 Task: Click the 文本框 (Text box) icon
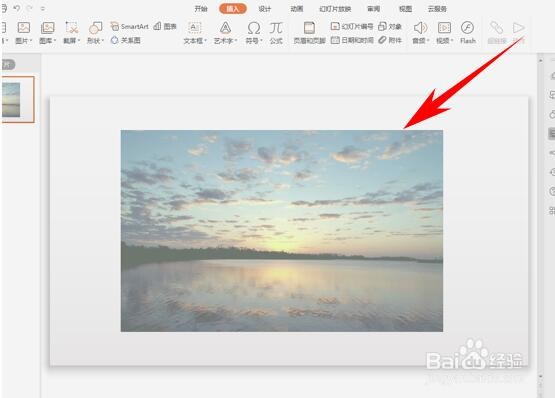click(x=194, y=28)
